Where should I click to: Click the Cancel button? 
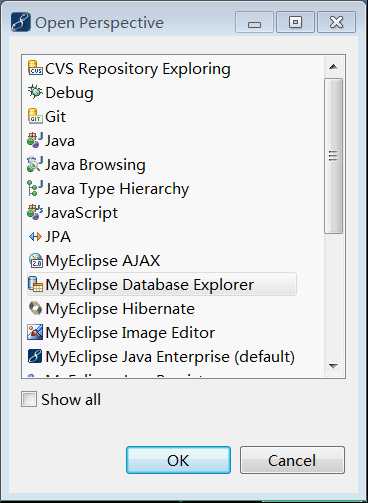pos(292,460)
